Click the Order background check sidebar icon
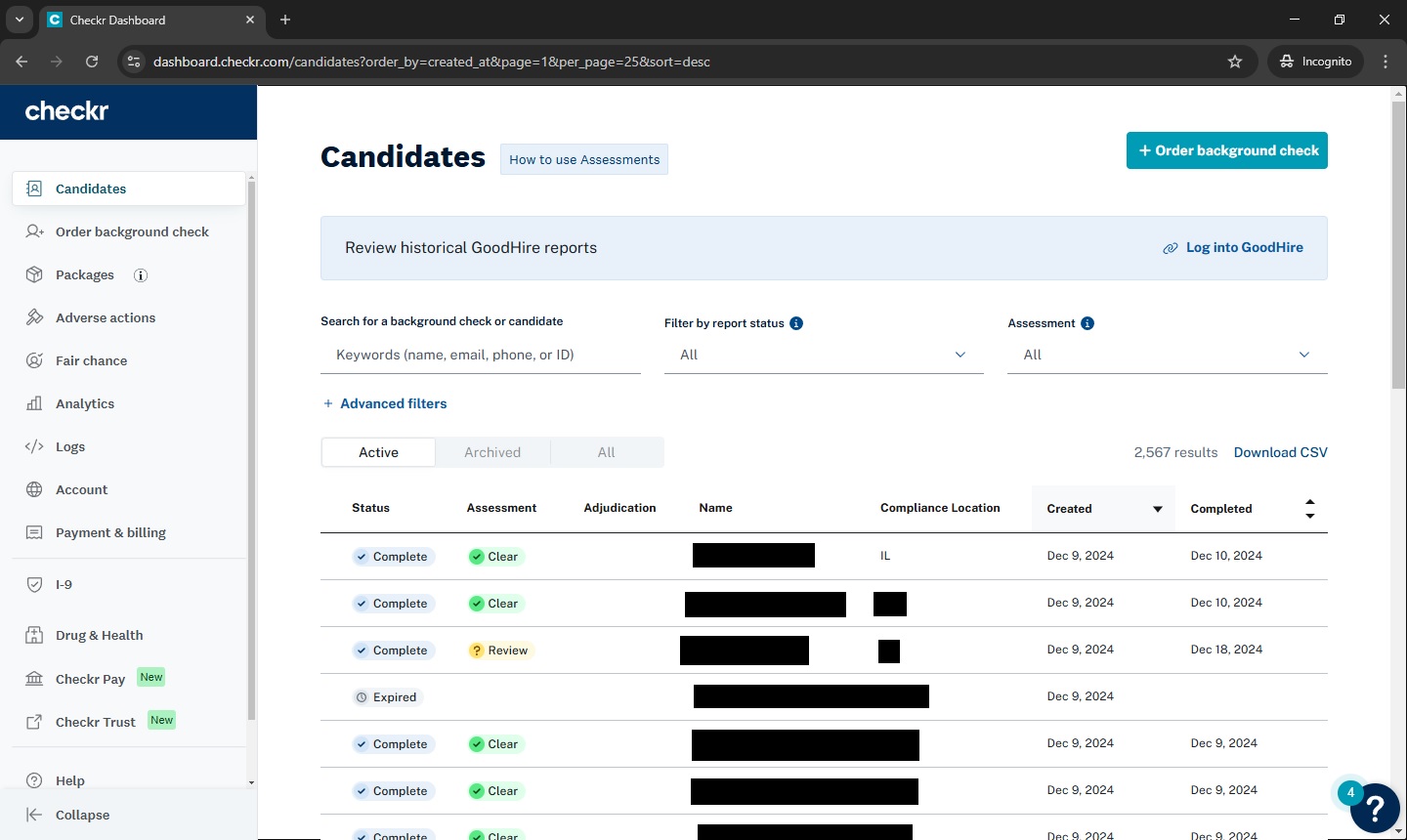 click(34, 231)
